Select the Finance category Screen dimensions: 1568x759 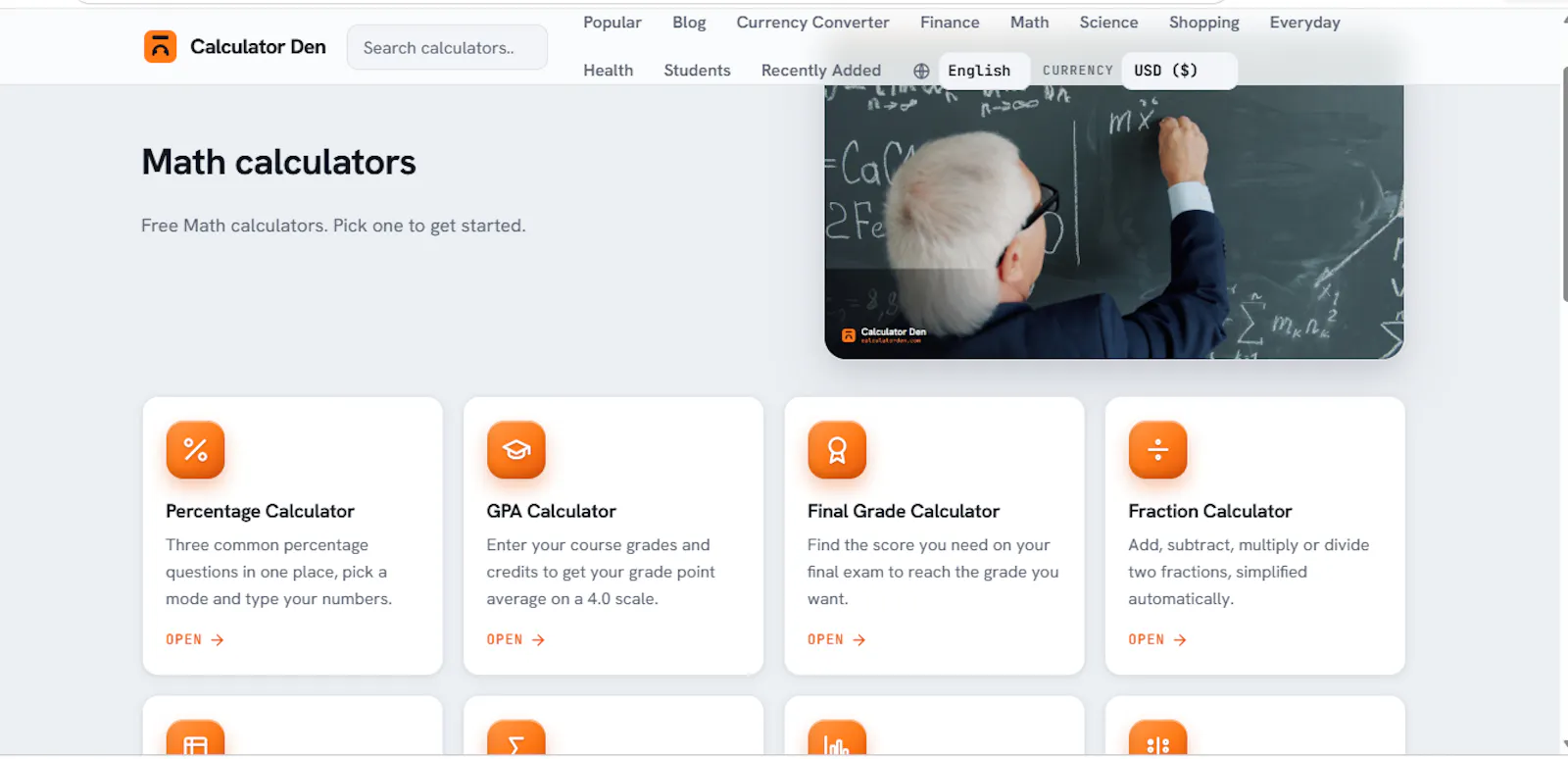950,23
